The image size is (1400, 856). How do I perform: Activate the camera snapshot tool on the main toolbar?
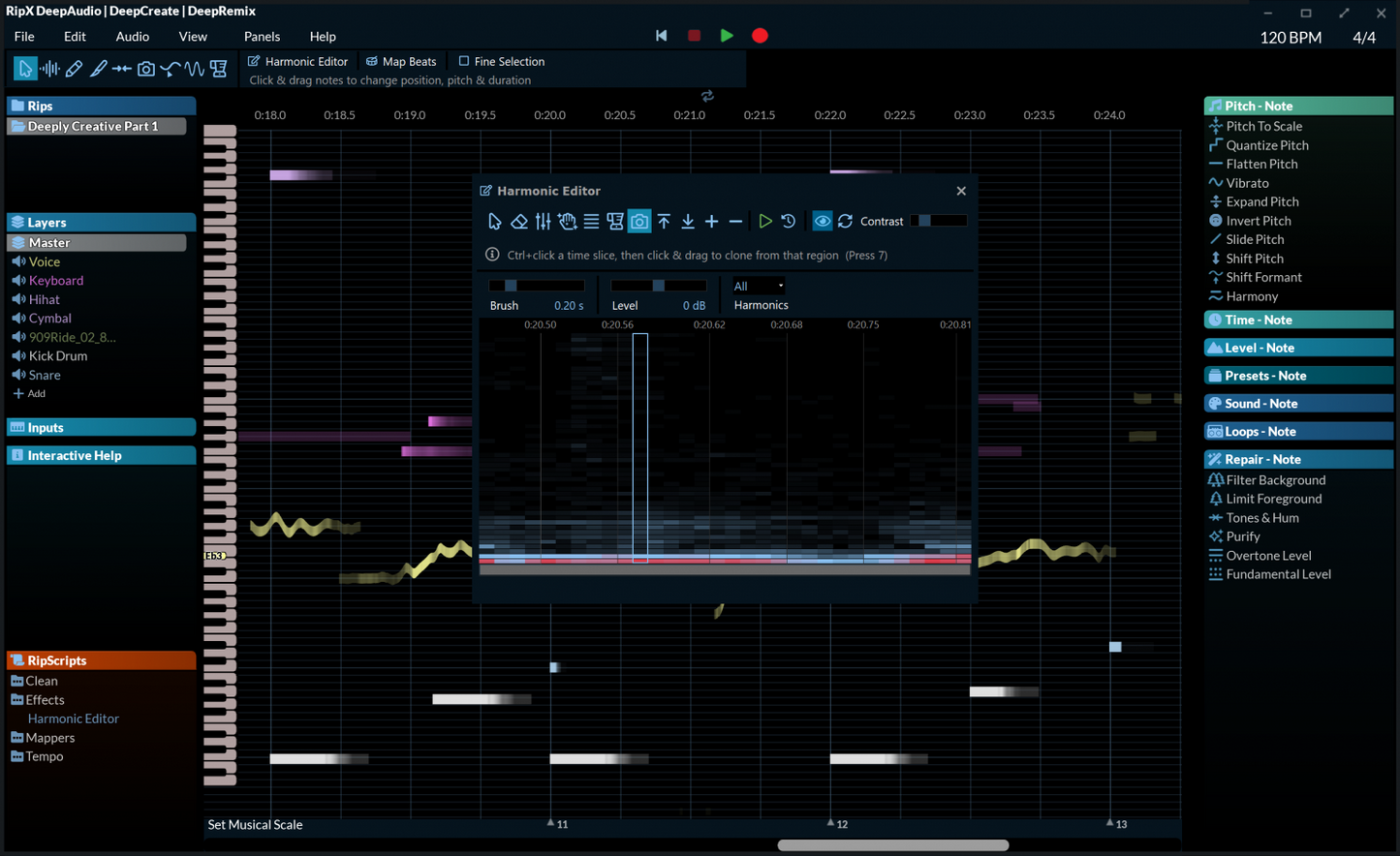point(145,68)
